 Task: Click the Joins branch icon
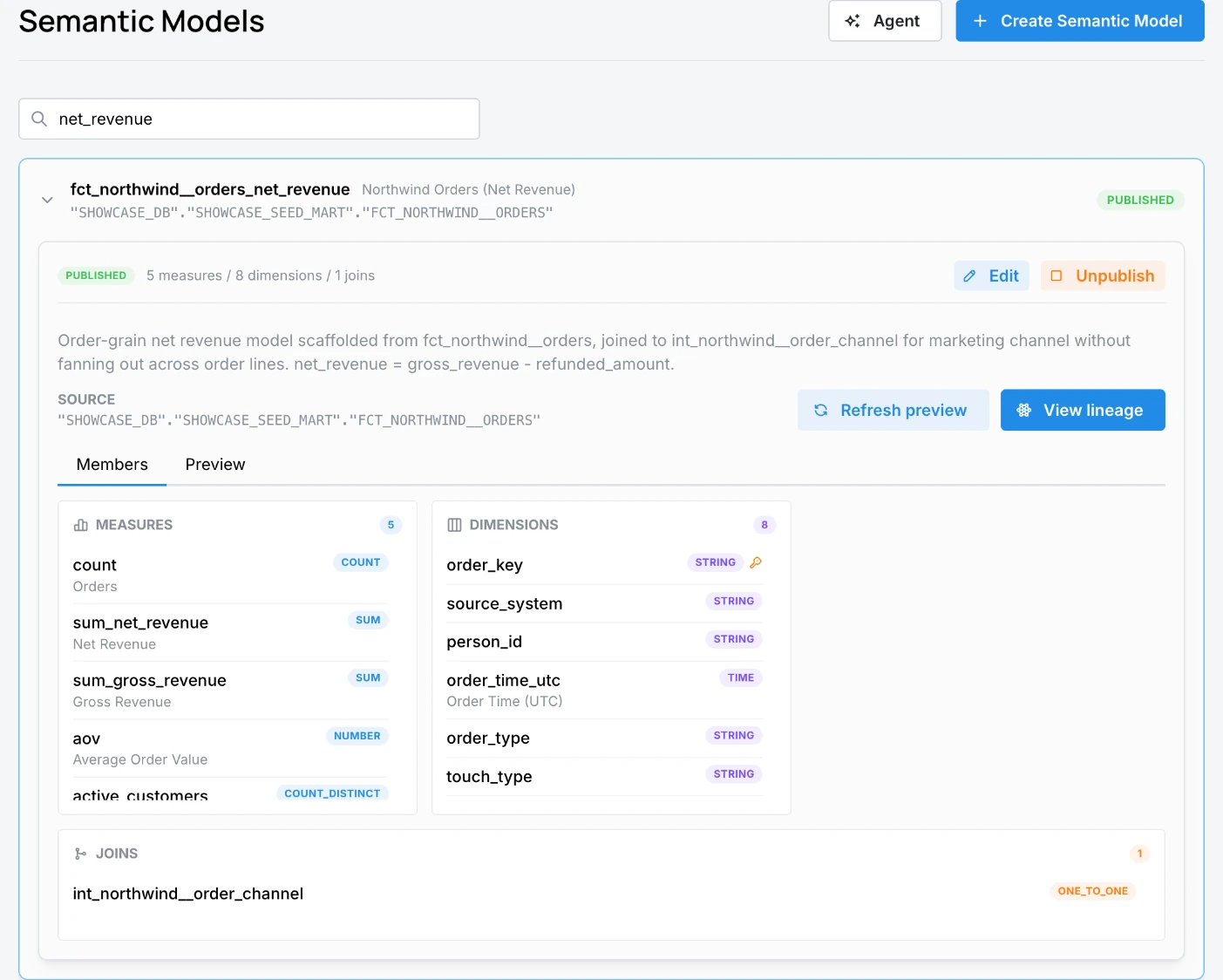[x=80, y=854]
